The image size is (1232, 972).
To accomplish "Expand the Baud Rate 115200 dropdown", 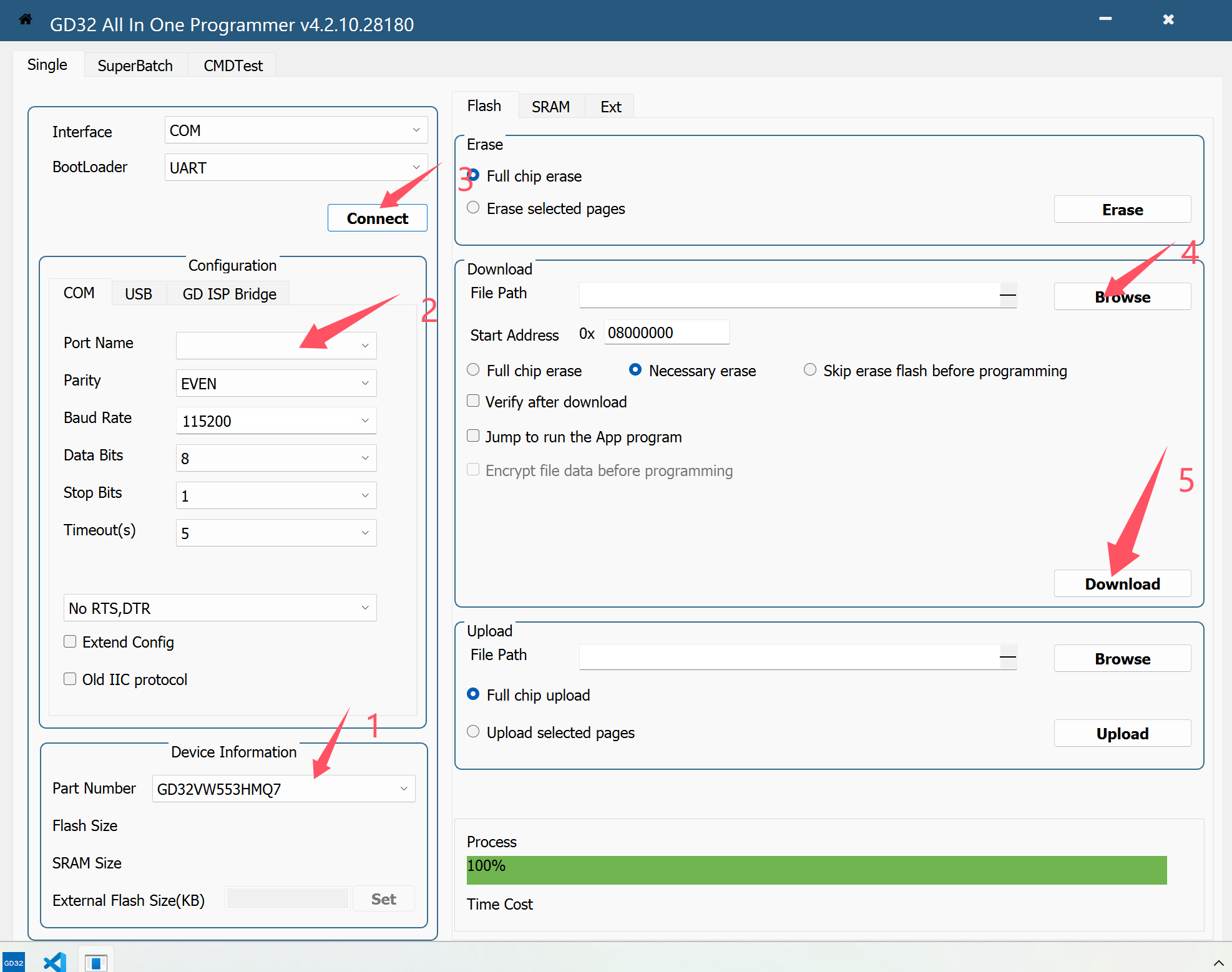I will (x=365, y=420).
